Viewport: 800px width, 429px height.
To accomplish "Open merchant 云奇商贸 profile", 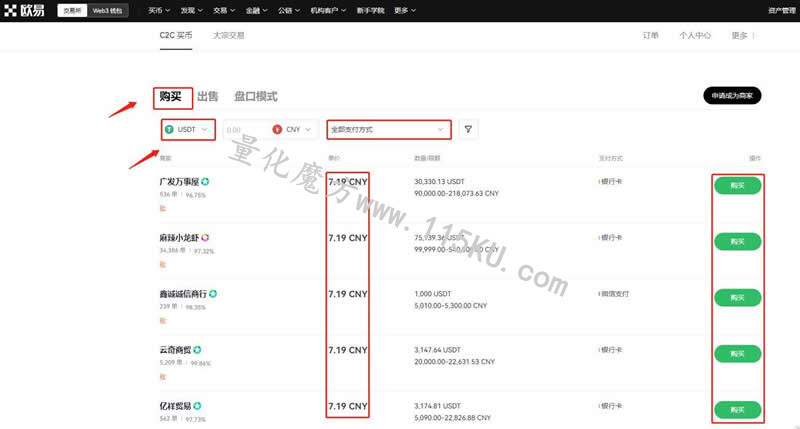I will (x=176, y=350).
